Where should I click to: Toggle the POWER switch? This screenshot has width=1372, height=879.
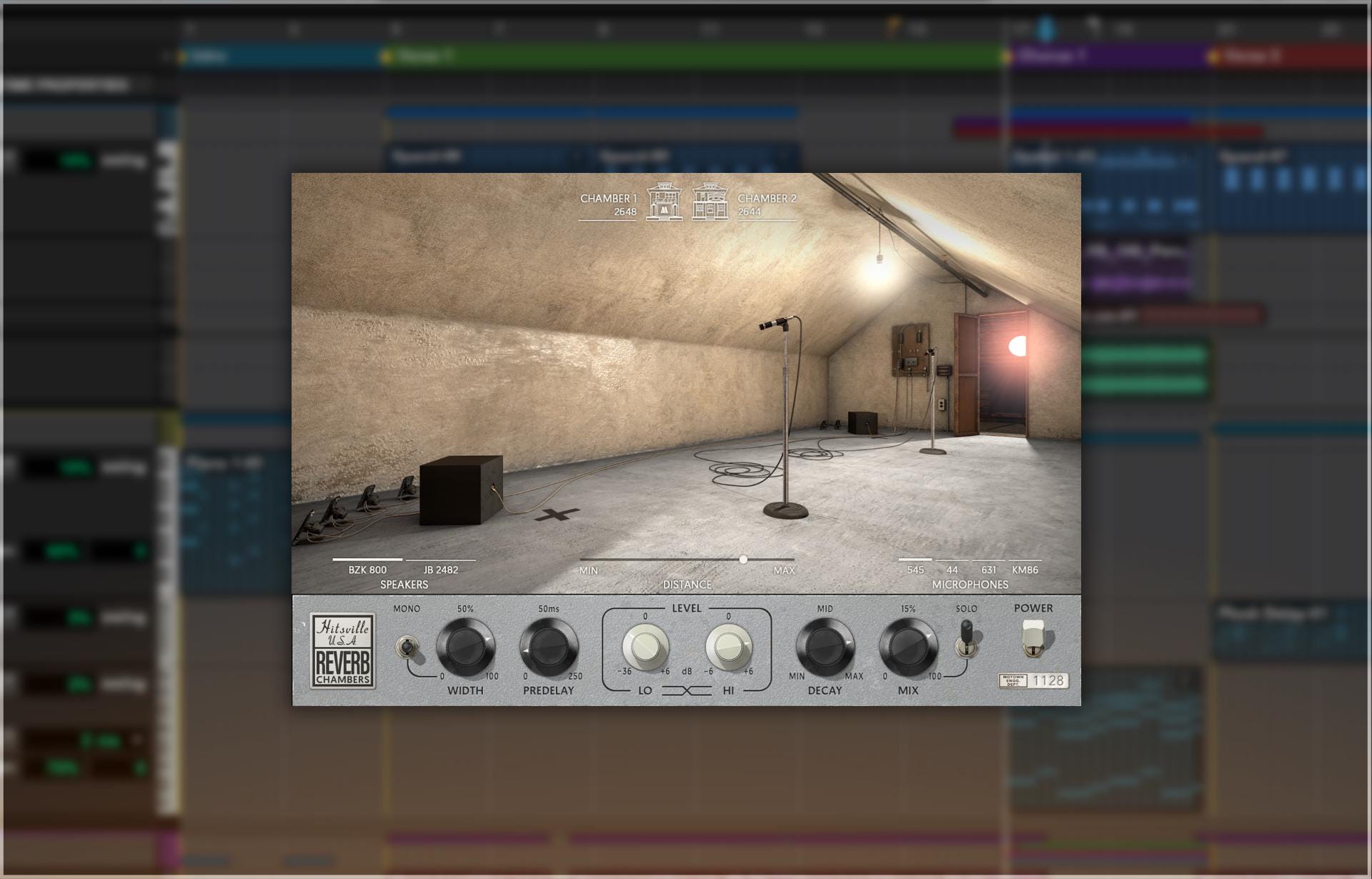coord(1033,637)
